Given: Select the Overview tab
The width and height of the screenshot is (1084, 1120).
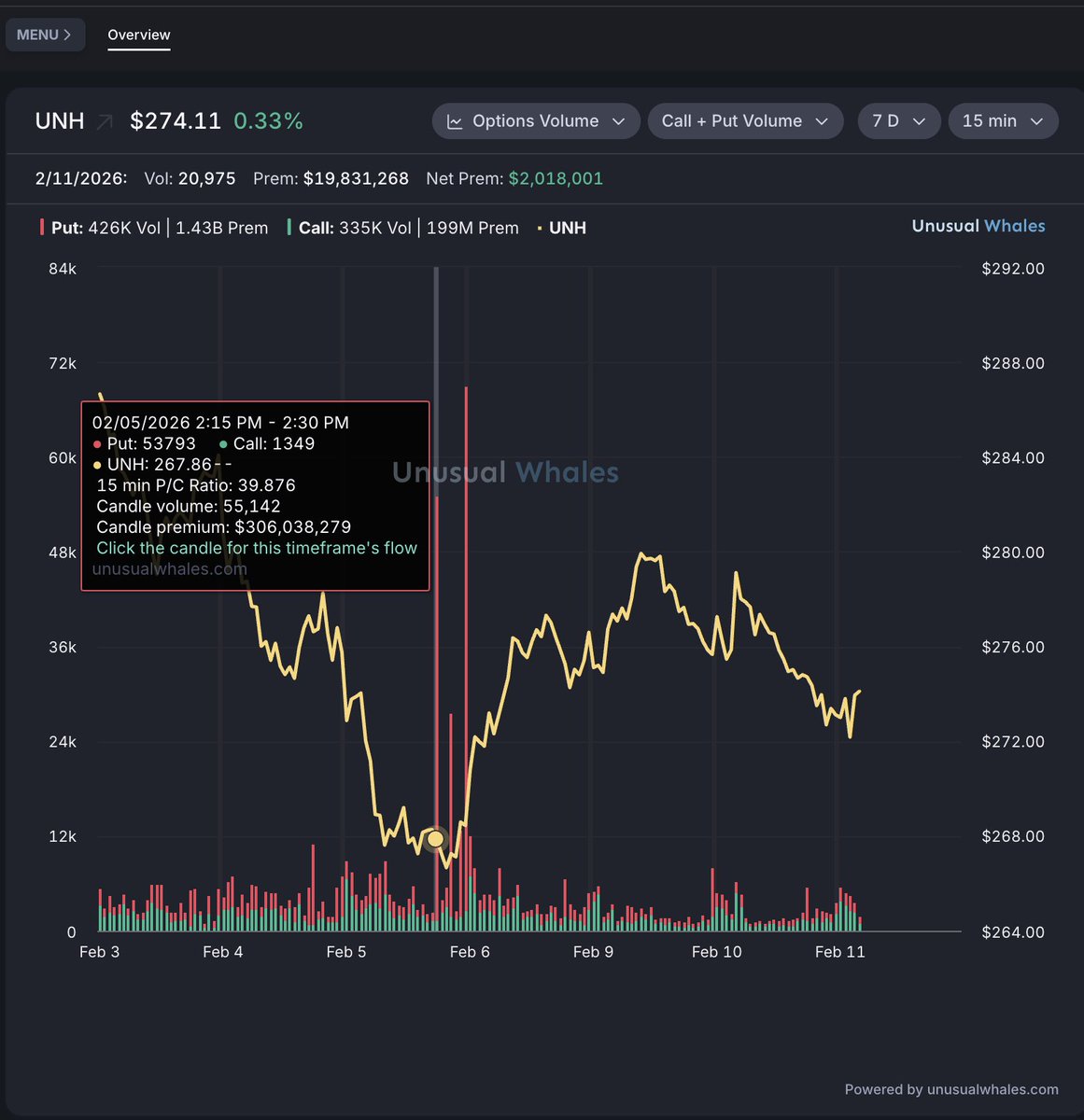Looking at the screenshot, I should tap(139, 35).
